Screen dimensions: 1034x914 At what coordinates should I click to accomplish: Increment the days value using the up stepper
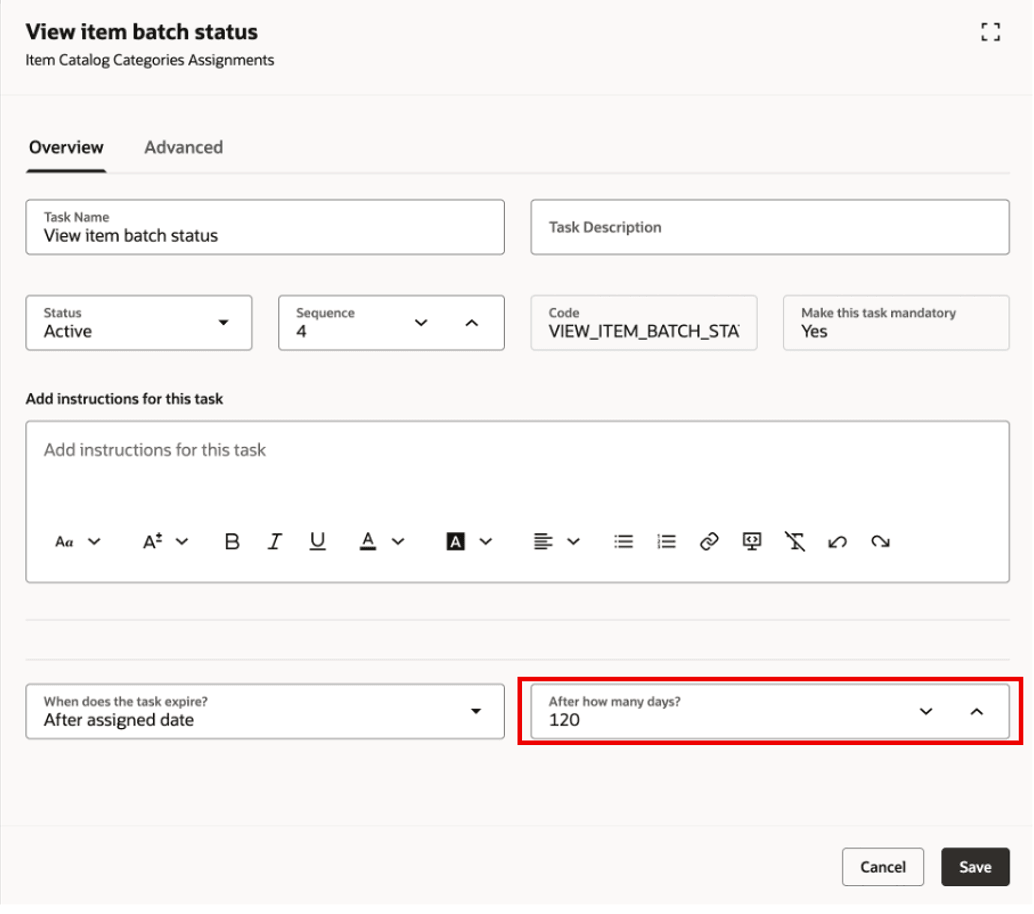tap(977, 711)
